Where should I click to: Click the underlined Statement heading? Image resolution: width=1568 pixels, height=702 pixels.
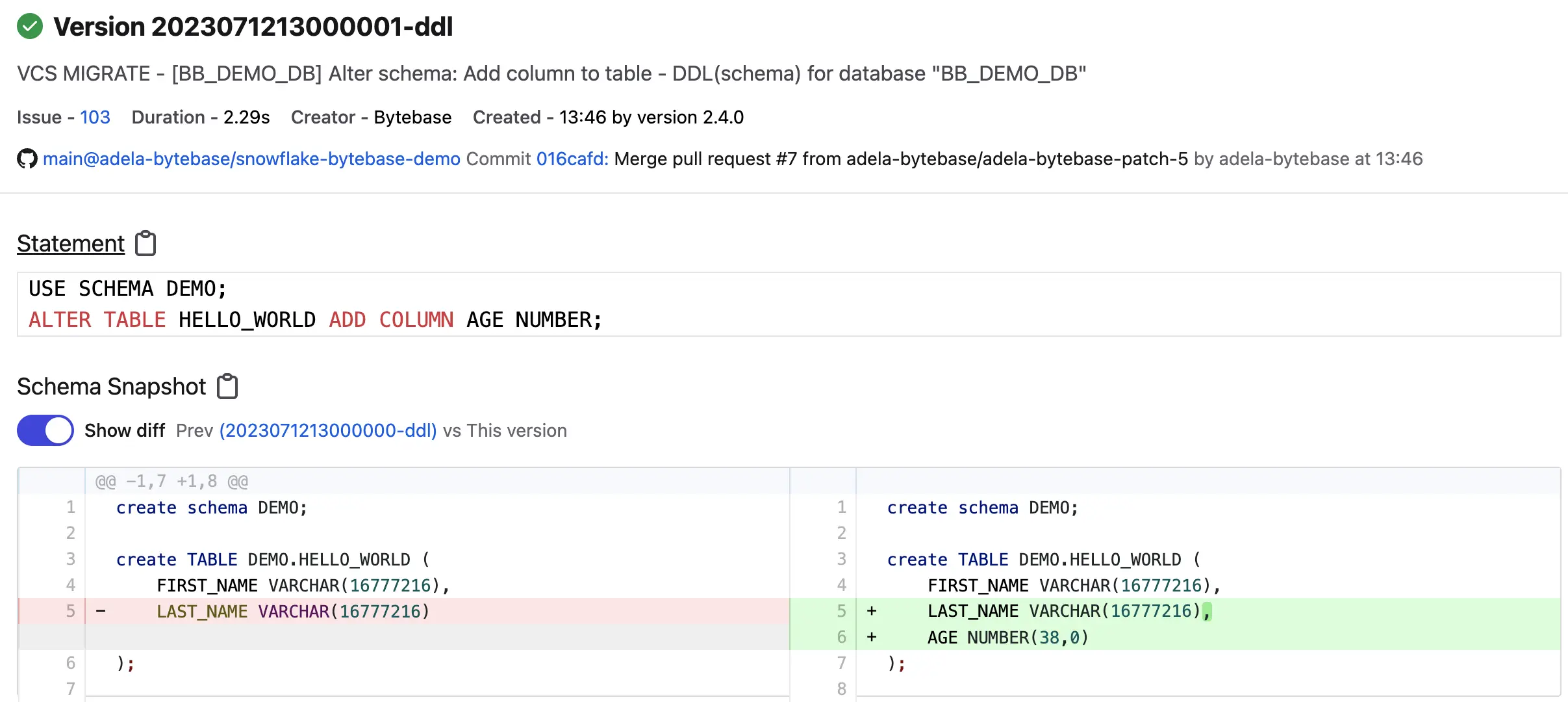[x=71, y=244]
